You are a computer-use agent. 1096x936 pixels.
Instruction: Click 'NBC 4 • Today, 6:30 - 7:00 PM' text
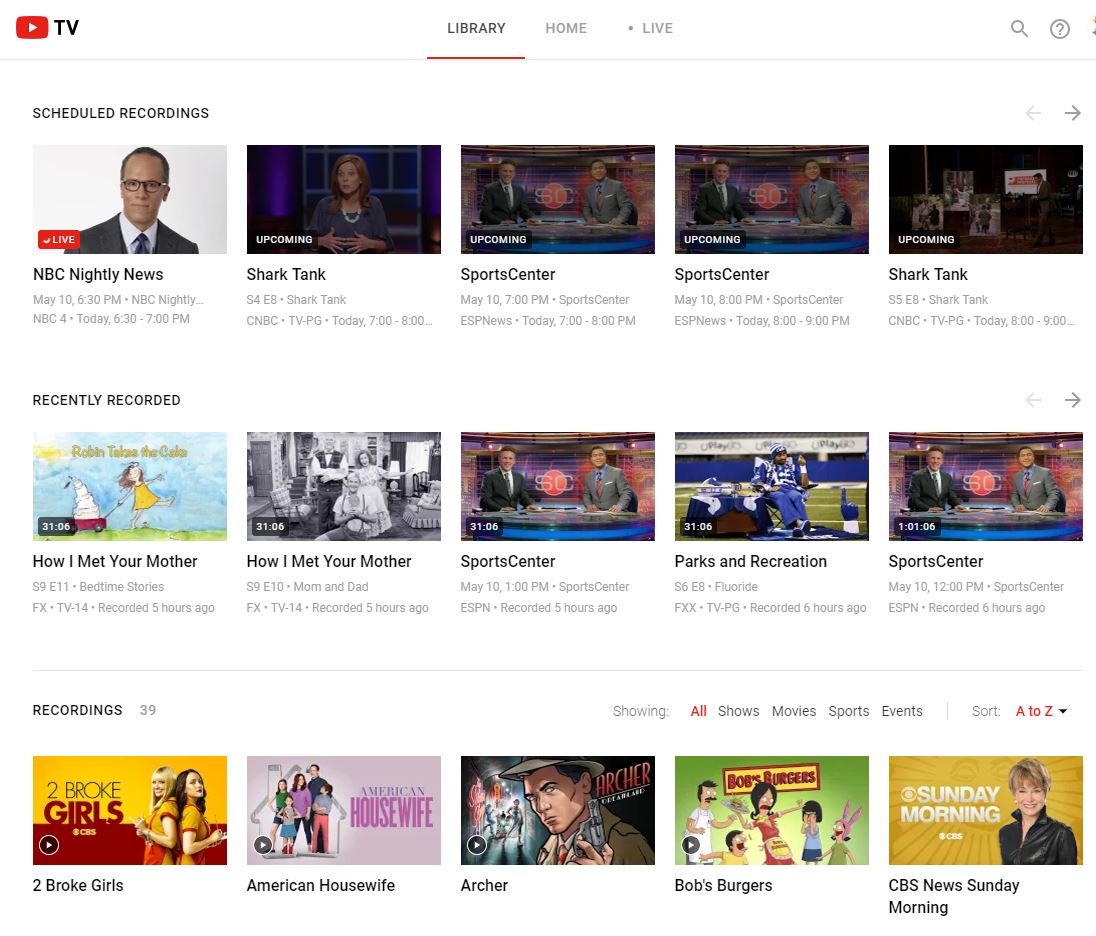111,319
